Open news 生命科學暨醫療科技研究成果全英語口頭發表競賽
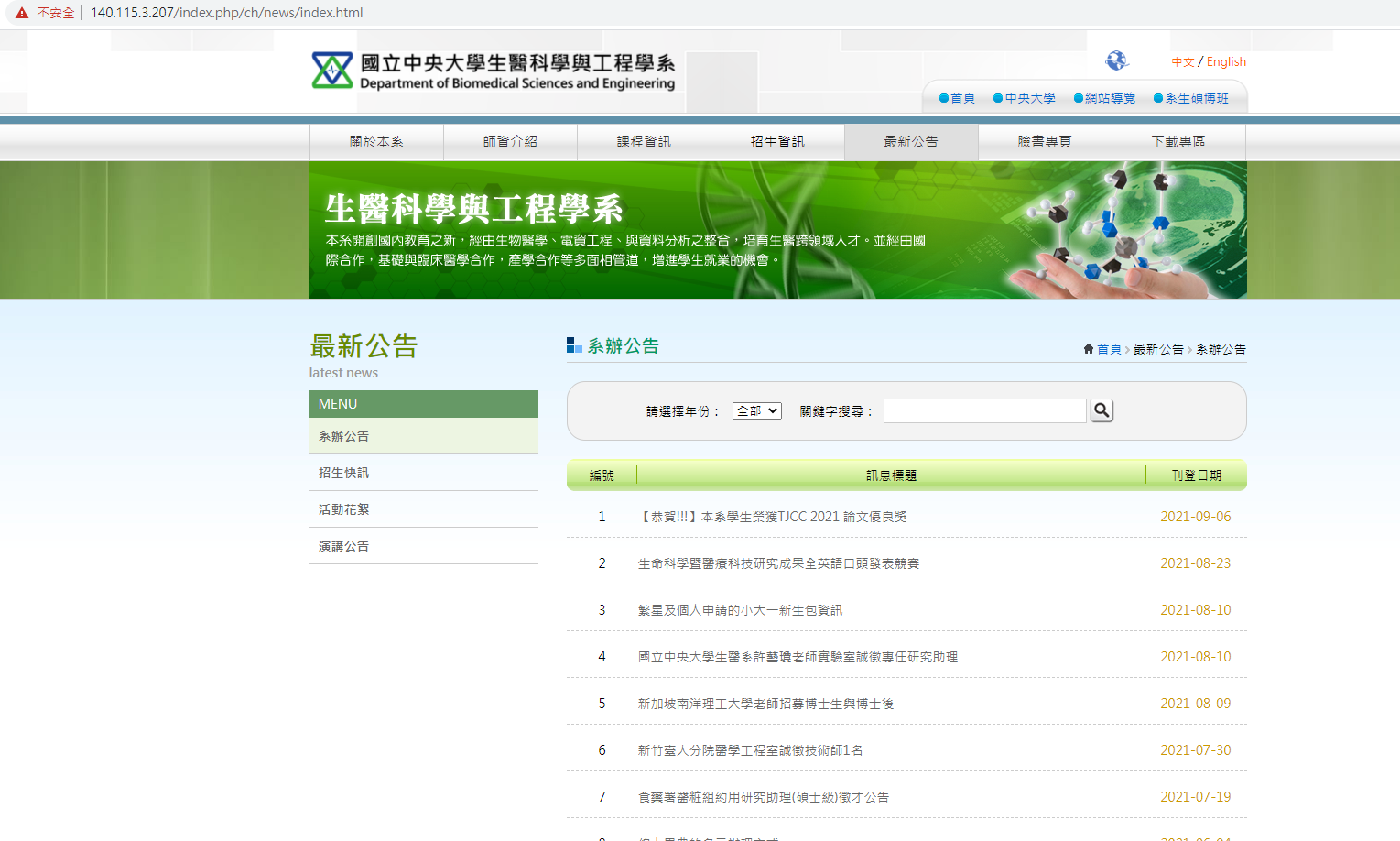This screenshot has width=1400, height=841. [x=778, y=563]
